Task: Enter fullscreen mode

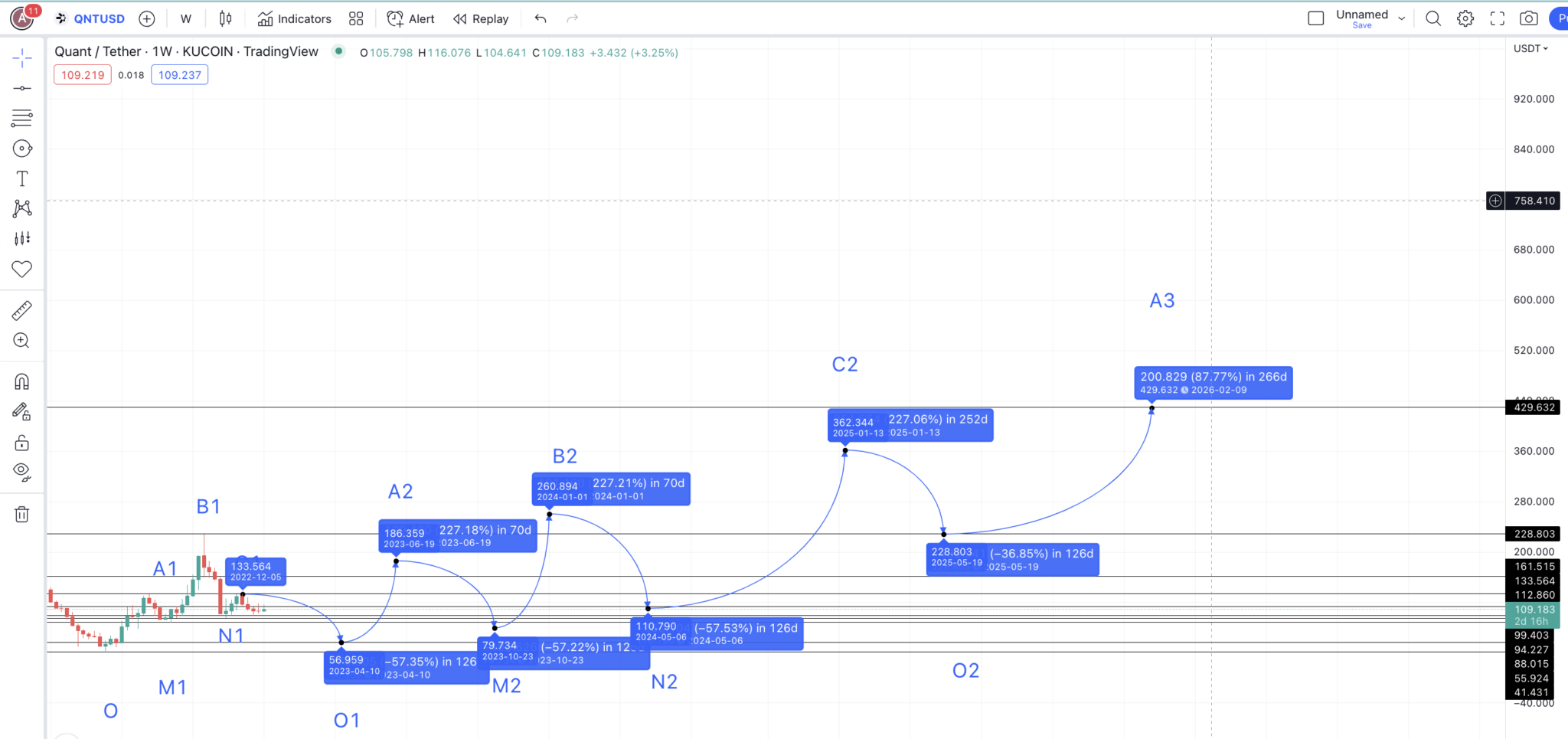Action: pos(1498,18)
